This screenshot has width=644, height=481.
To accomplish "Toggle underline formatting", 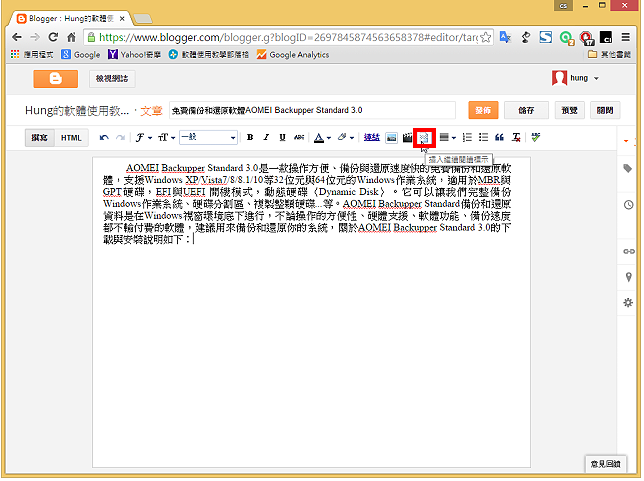I will 283,138.
